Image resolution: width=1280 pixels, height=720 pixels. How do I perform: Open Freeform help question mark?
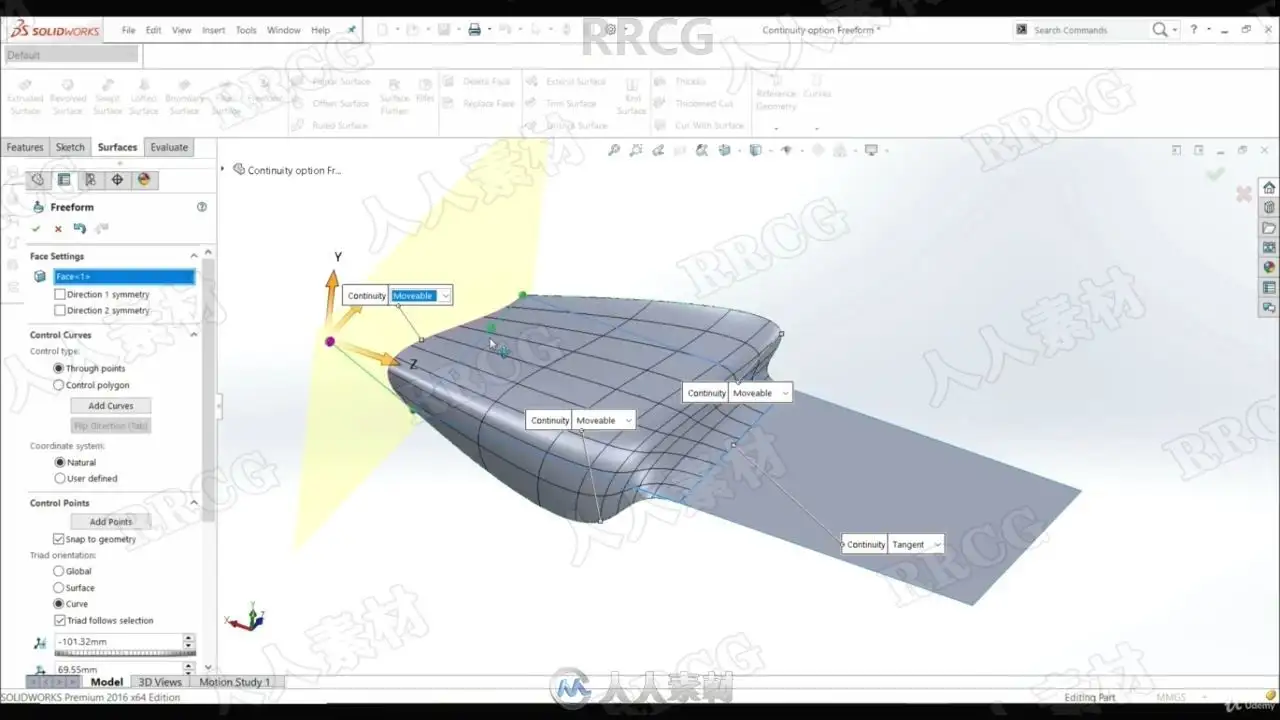[202, 207]
